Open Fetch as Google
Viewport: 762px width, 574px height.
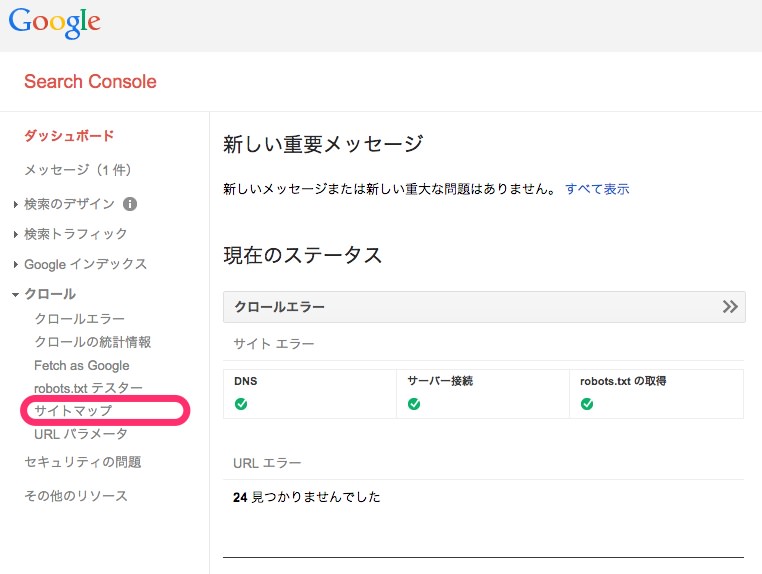(82, 365)
